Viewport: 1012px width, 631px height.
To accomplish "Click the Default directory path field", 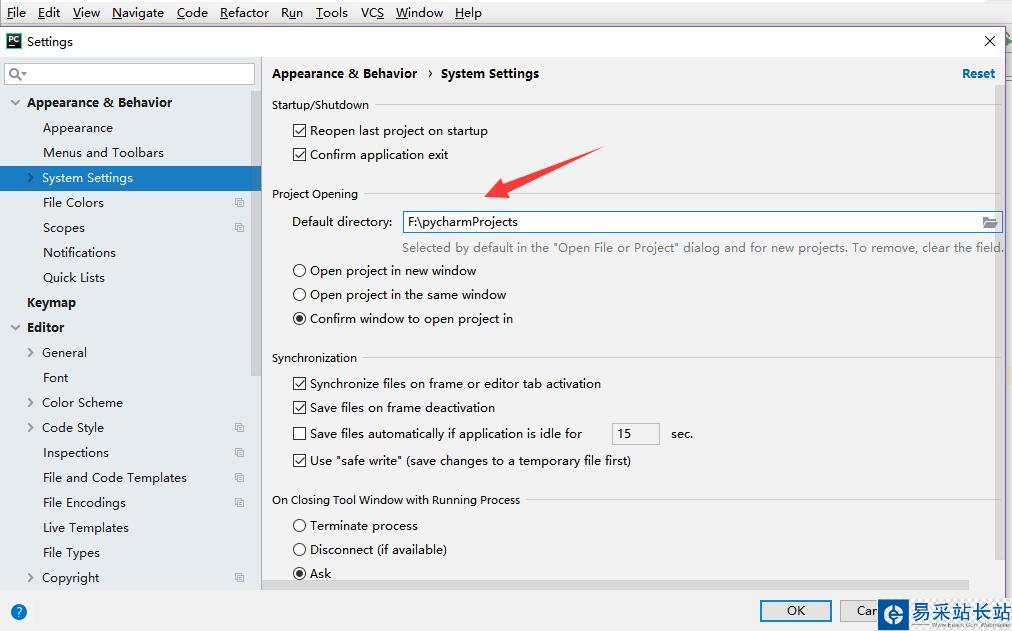I will (x=690, y=222).
